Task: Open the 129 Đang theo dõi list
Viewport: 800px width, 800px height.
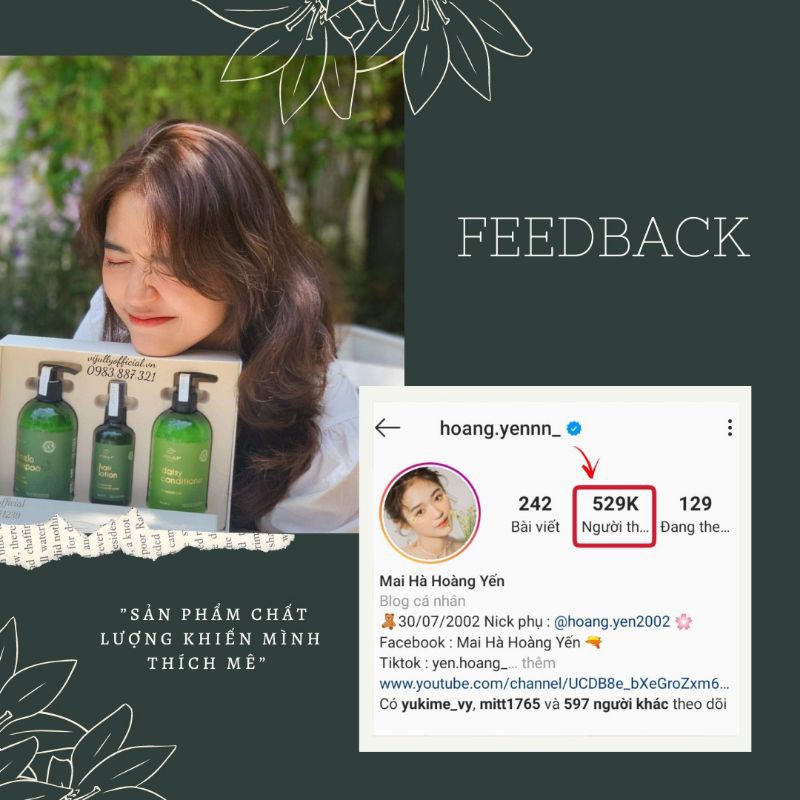Action: pos(695,514)
